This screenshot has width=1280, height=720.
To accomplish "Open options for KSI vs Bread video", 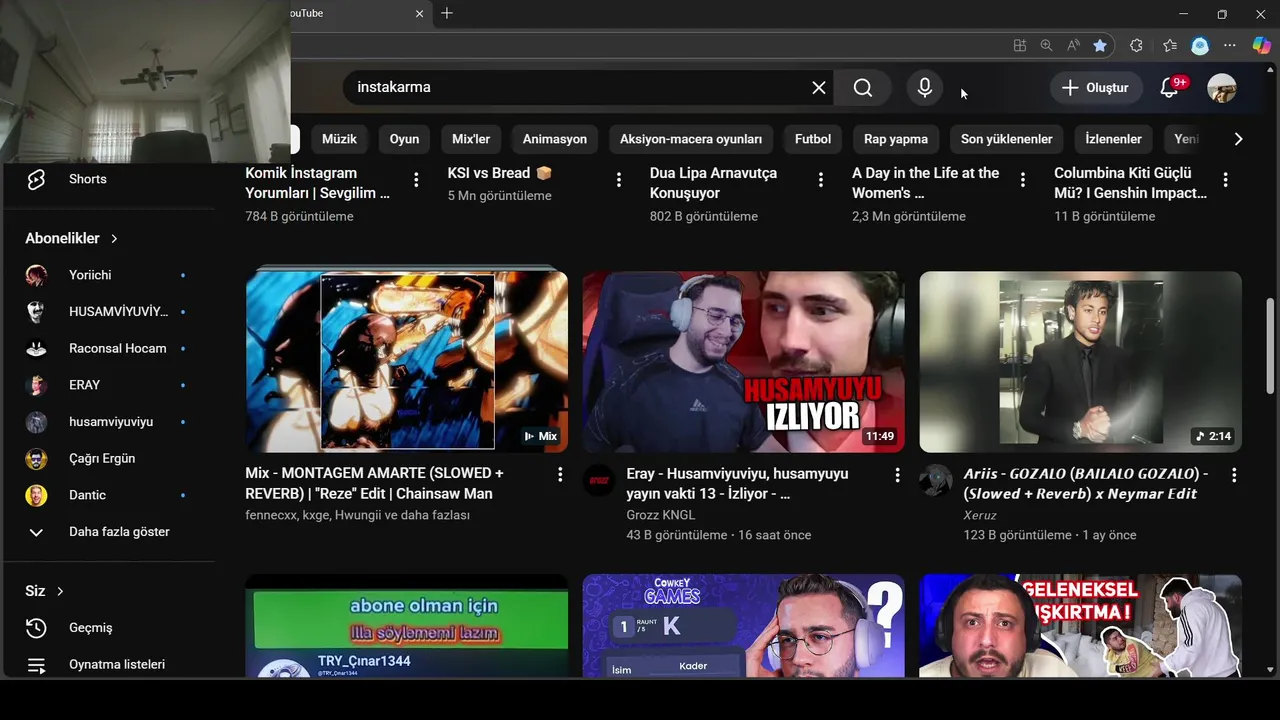I will [619, 180].
